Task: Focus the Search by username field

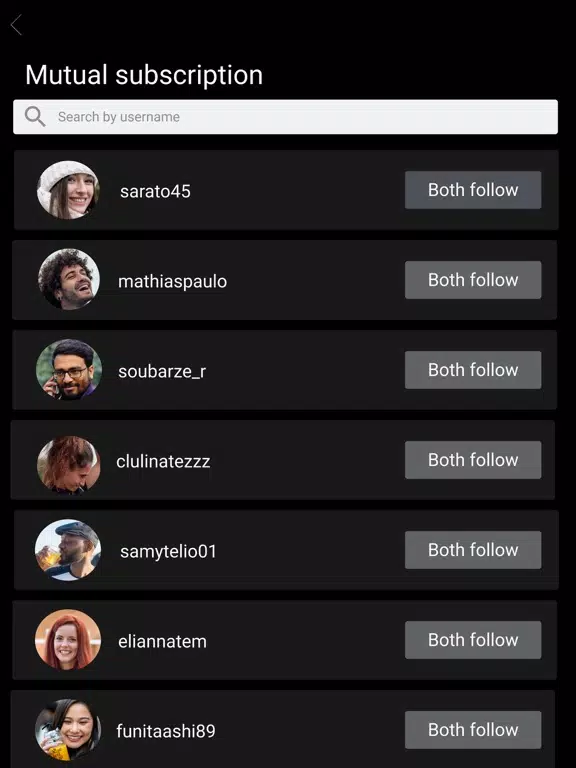Action: pyautogui.click(x=285, y=117)
